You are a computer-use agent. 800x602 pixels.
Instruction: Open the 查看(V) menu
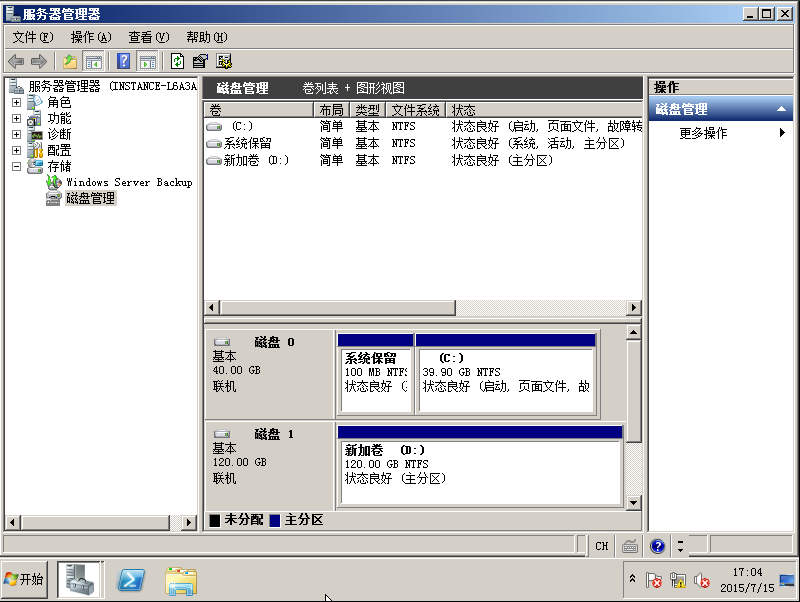pyautogui.click(x=148, y=37)
